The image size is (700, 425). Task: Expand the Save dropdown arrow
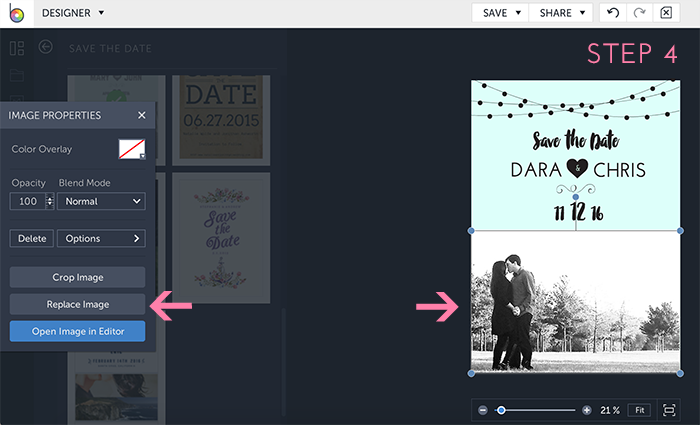tap(518, 13)
